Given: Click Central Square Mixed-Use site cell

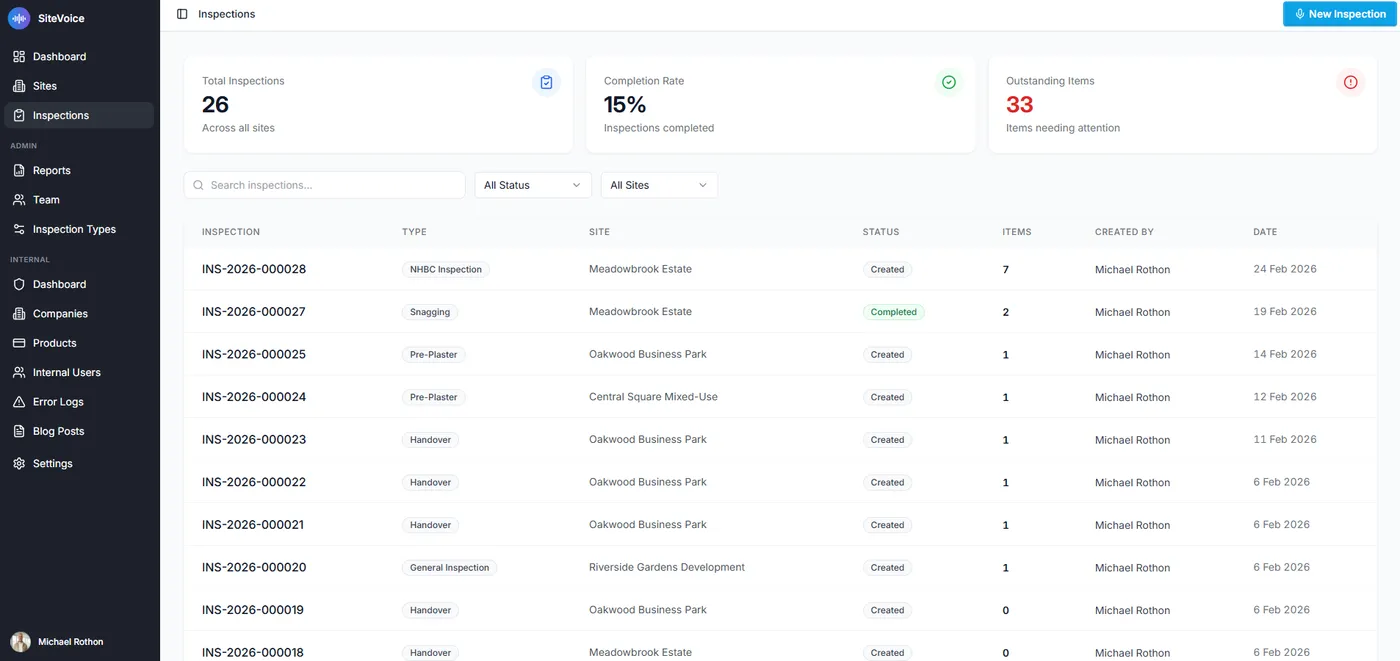Looking at the screenshot, I should (653, 397).
